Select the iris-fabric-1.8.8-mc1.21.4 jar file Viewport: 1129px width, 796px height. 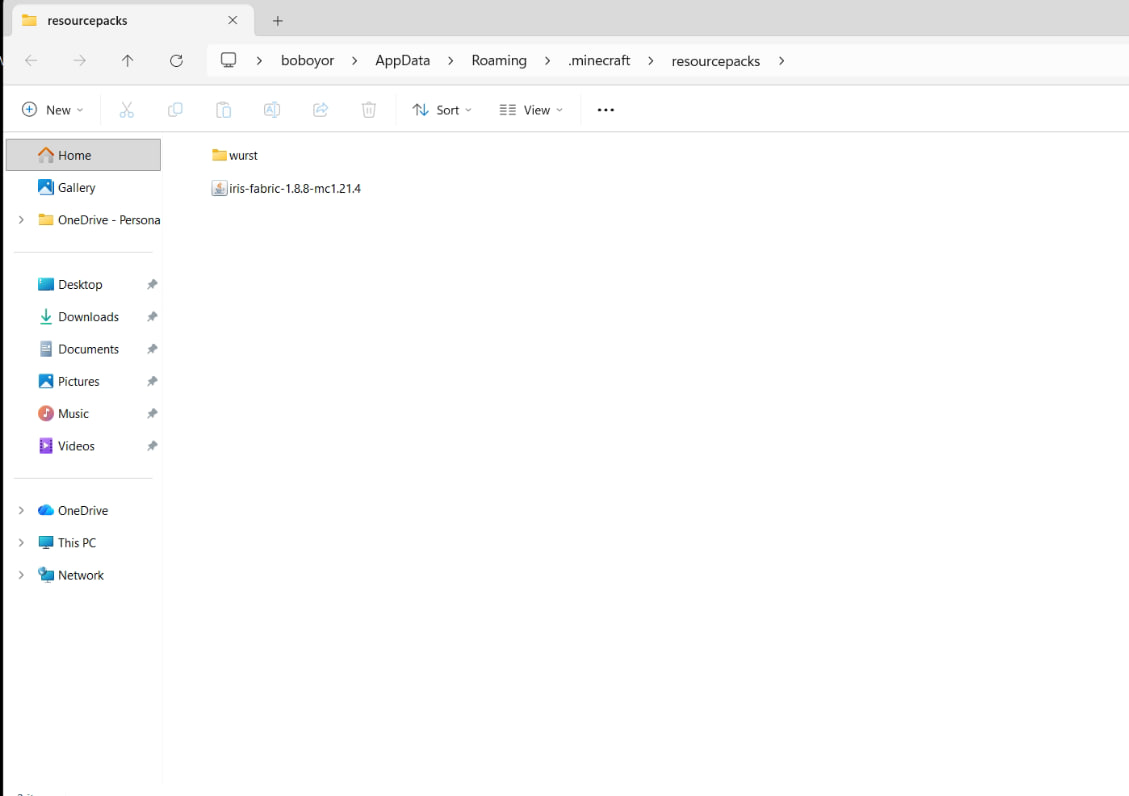click(294, 188)
